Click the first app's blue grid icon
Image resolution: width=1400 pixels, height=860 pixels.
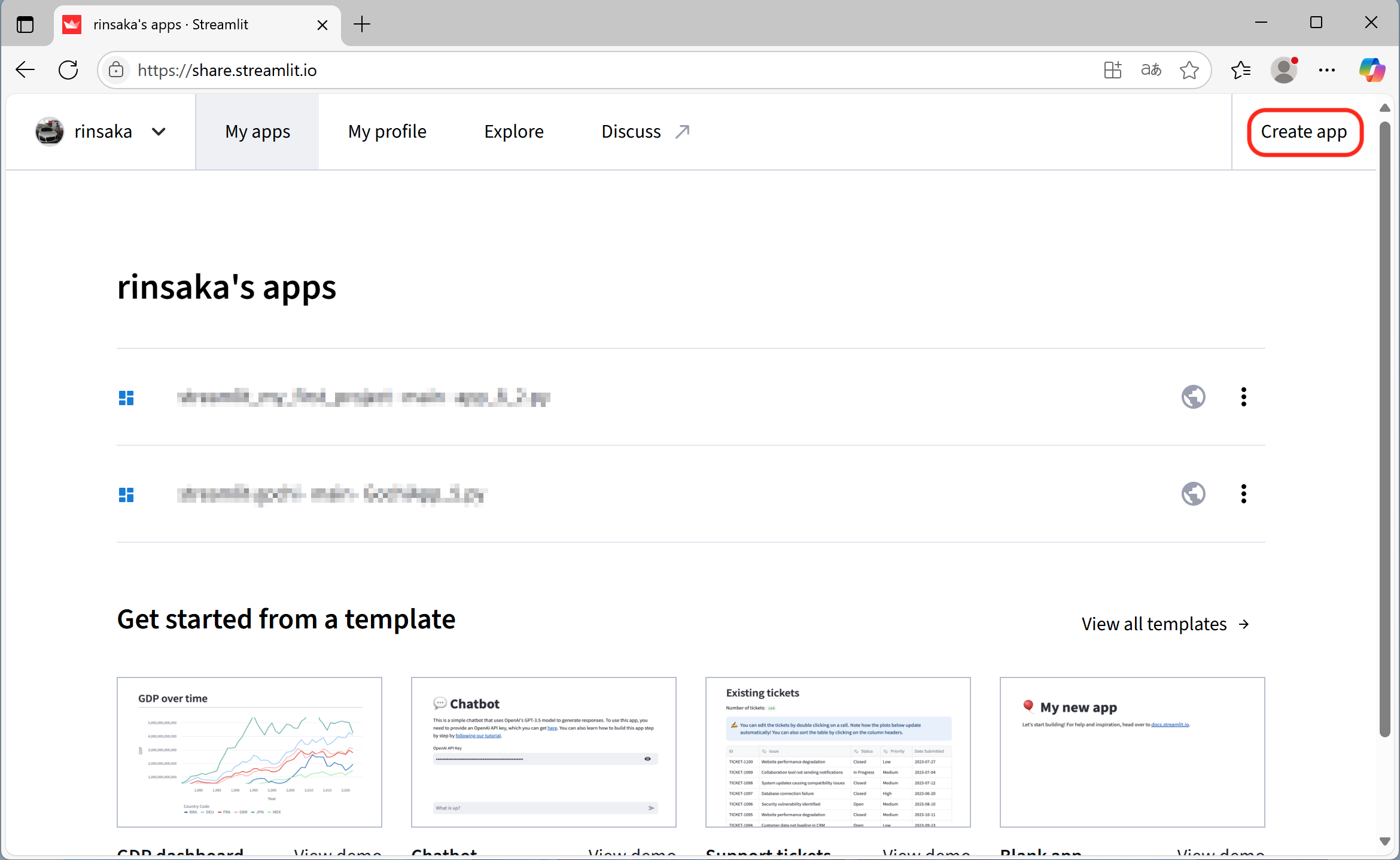click(x=126, y=398)
